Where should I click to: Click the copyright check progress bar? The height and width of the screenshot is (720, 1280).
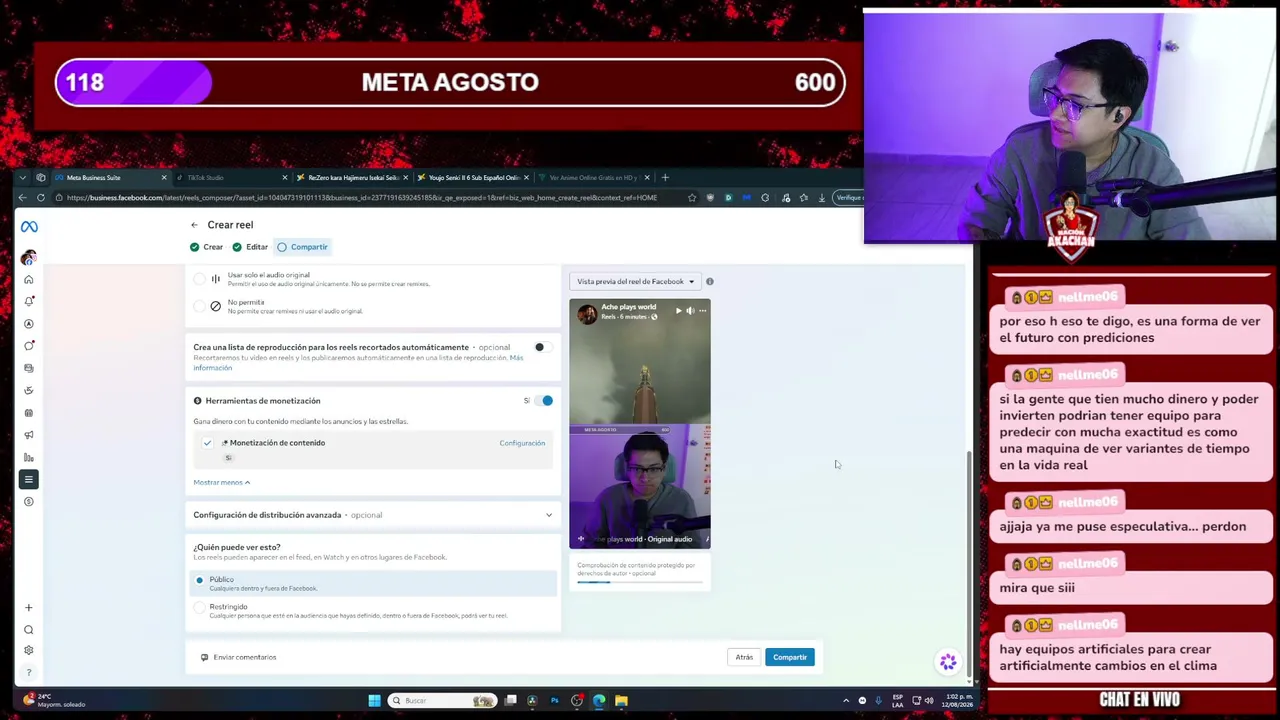pos(640,582)
